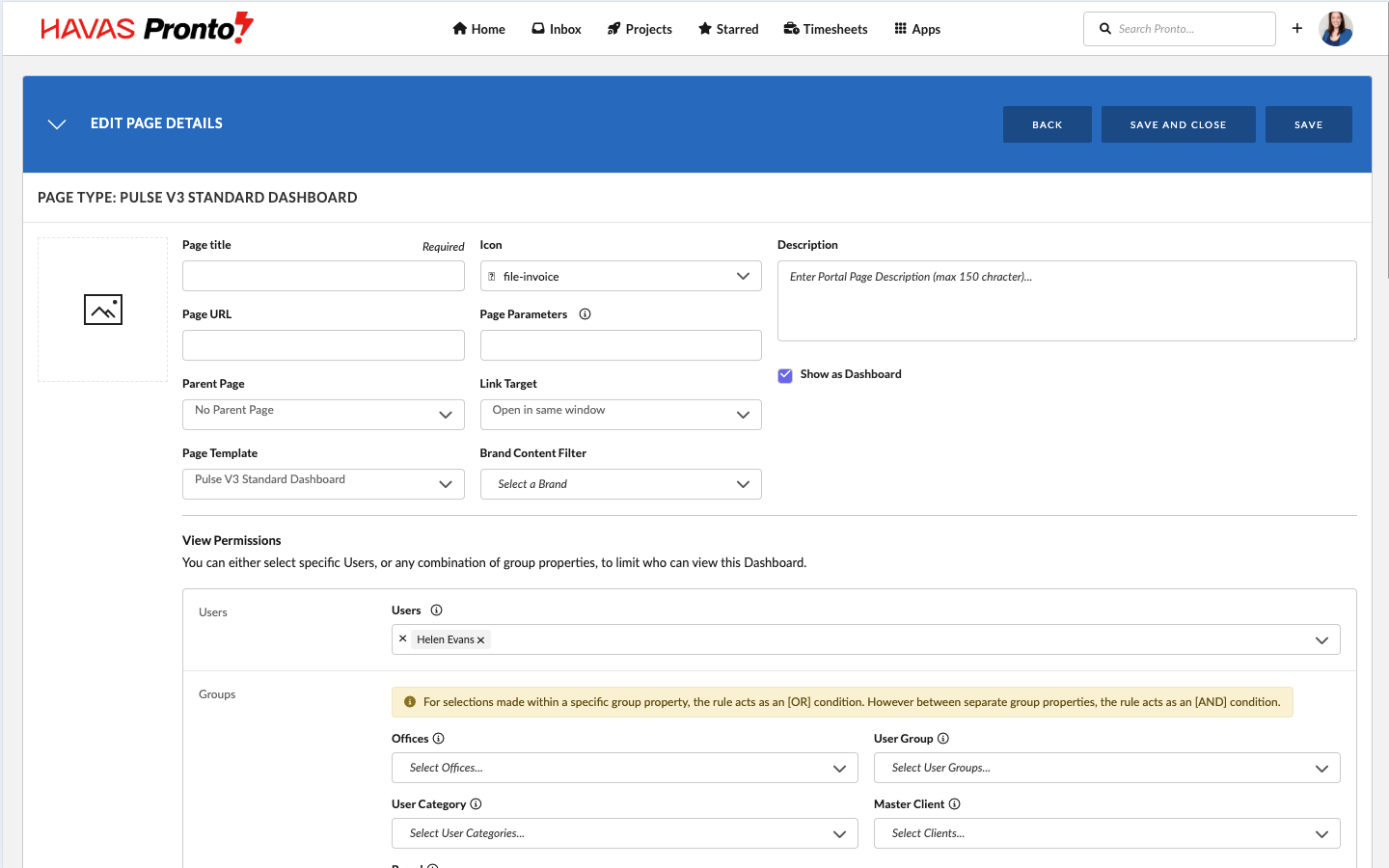Viewport: 1389px width, 868px height.
Task: Click the Save and Close button
Action: pos(1178,124)
